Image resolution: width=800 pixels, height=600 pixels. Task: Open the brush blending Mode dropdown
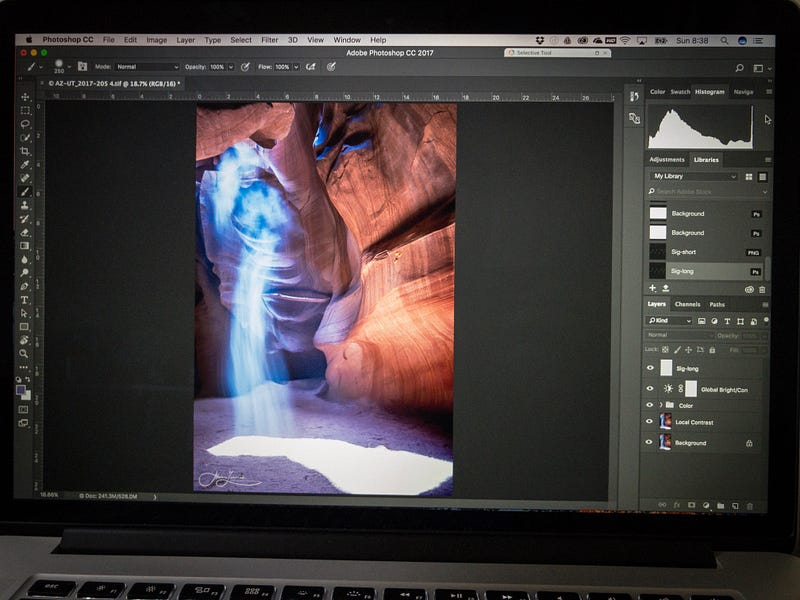point(147,67)
